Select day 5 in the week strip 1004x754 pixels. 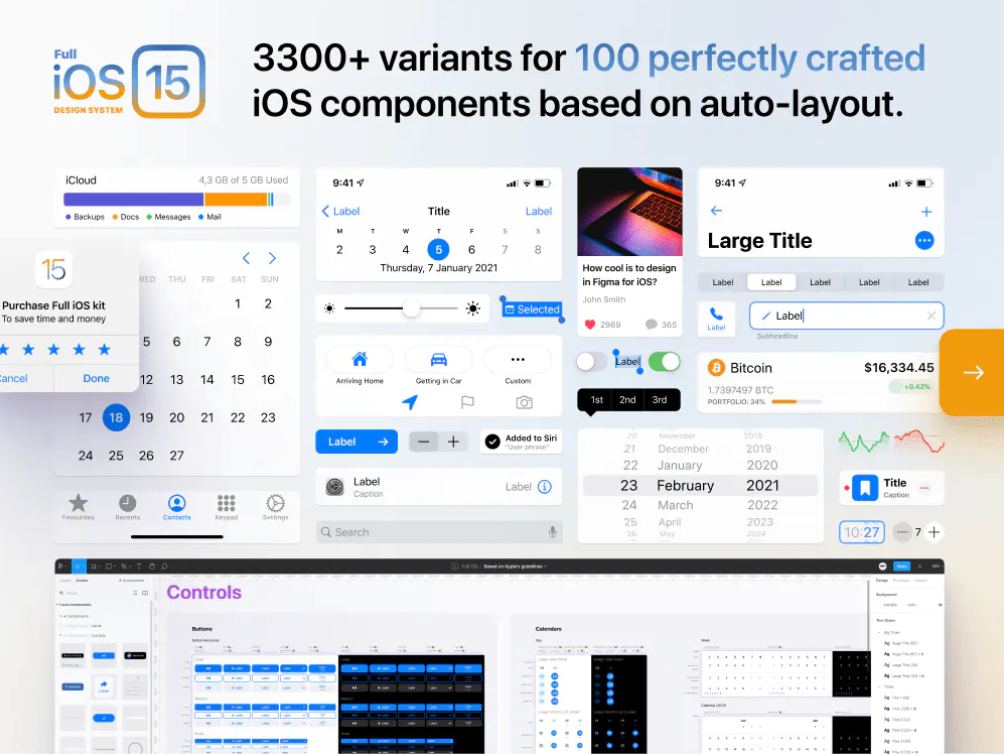pyautogui.click(x=439, y=249)
